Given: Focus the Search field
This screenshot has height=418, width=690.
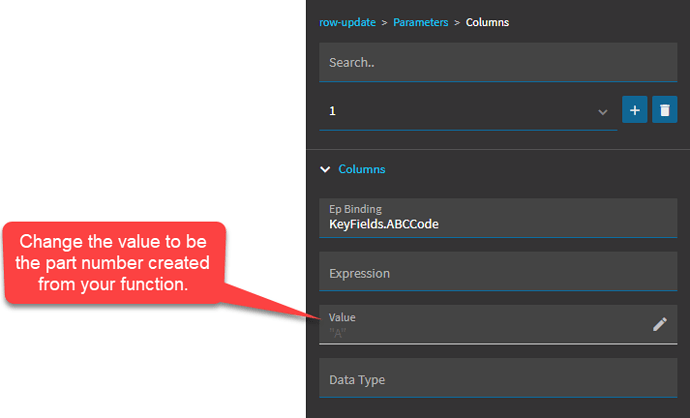Looking at the screenshot, I should [x=498, y=62].
